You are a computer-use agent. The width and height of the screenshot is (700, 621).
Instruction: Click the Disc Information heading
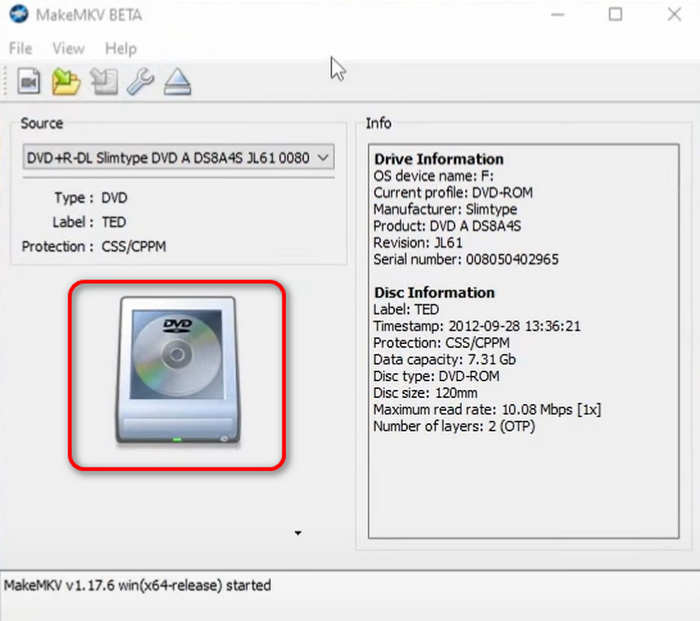point(434,292)
